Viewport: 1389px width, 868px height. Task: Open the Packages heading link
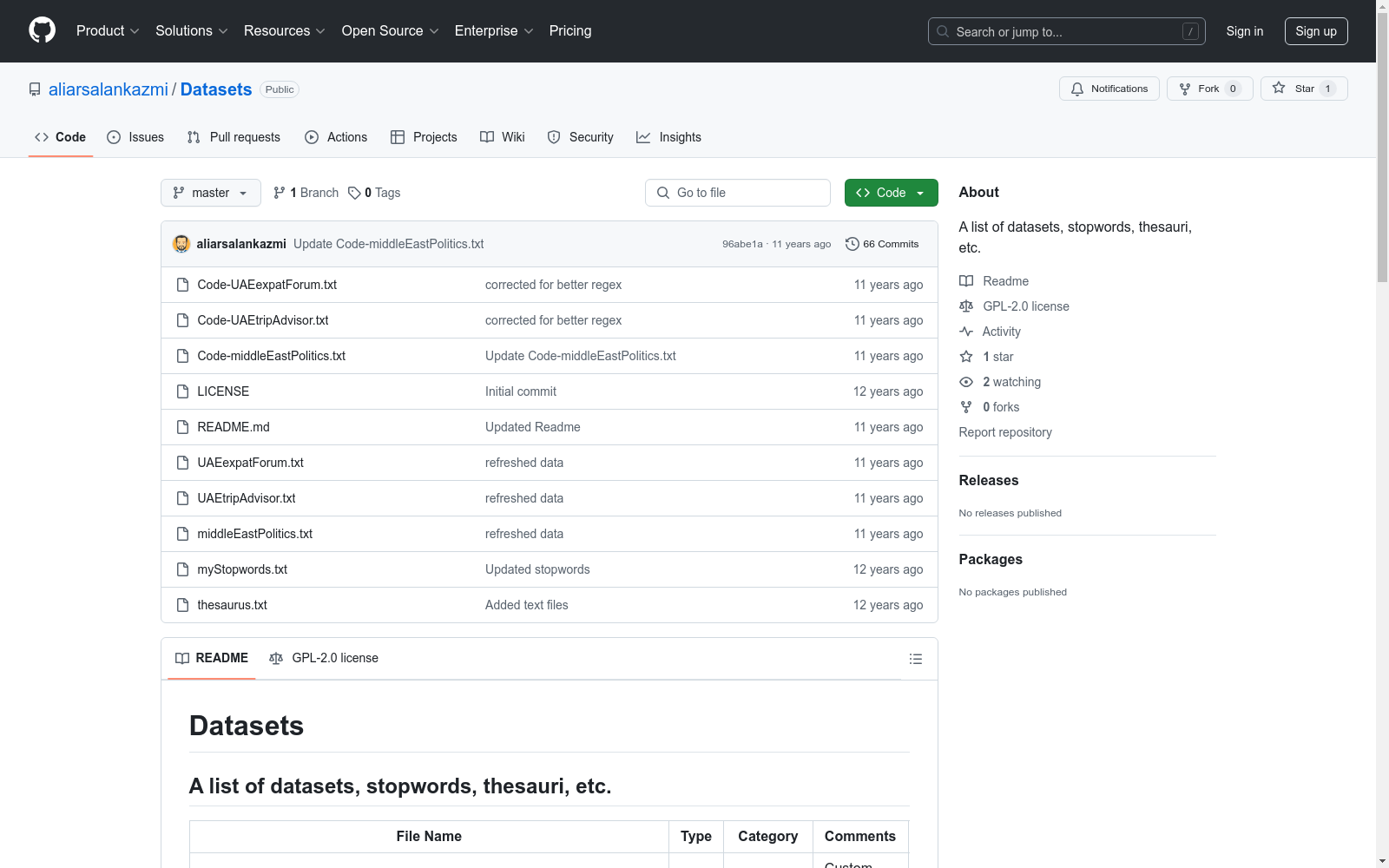coord(991,559)
